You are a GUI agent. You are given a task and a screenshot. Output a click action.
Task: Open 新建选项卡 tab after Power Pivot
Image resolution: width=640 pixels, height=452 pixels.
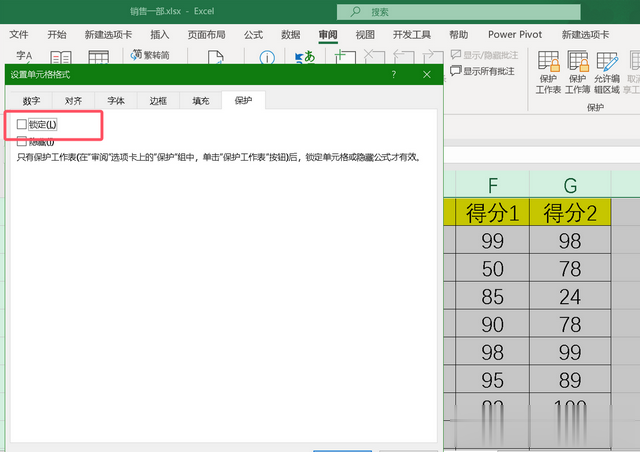tap(585, 35)
